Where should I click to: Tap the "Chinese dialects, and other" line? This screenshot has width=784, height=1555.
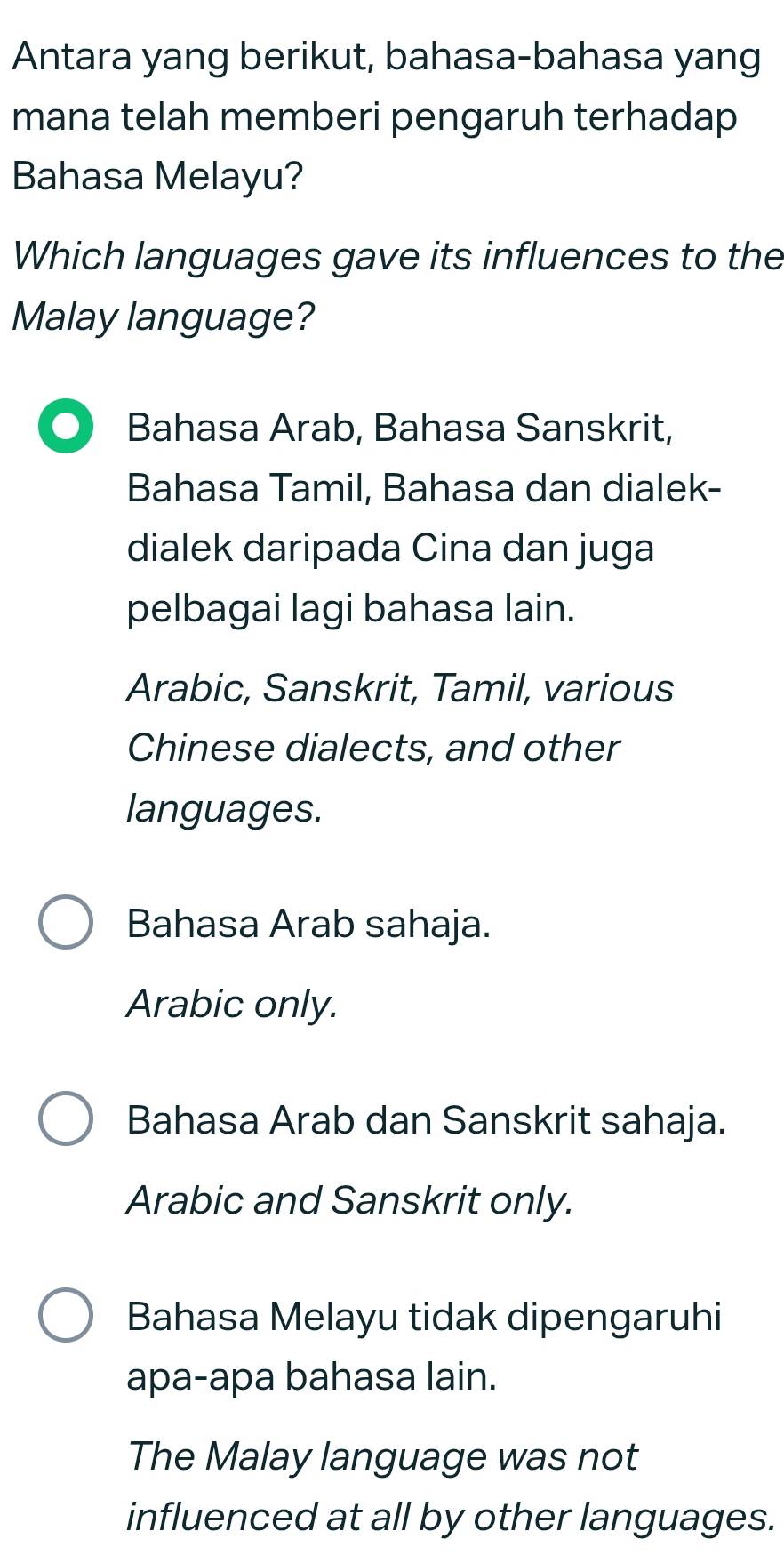(x=373, y=748)
